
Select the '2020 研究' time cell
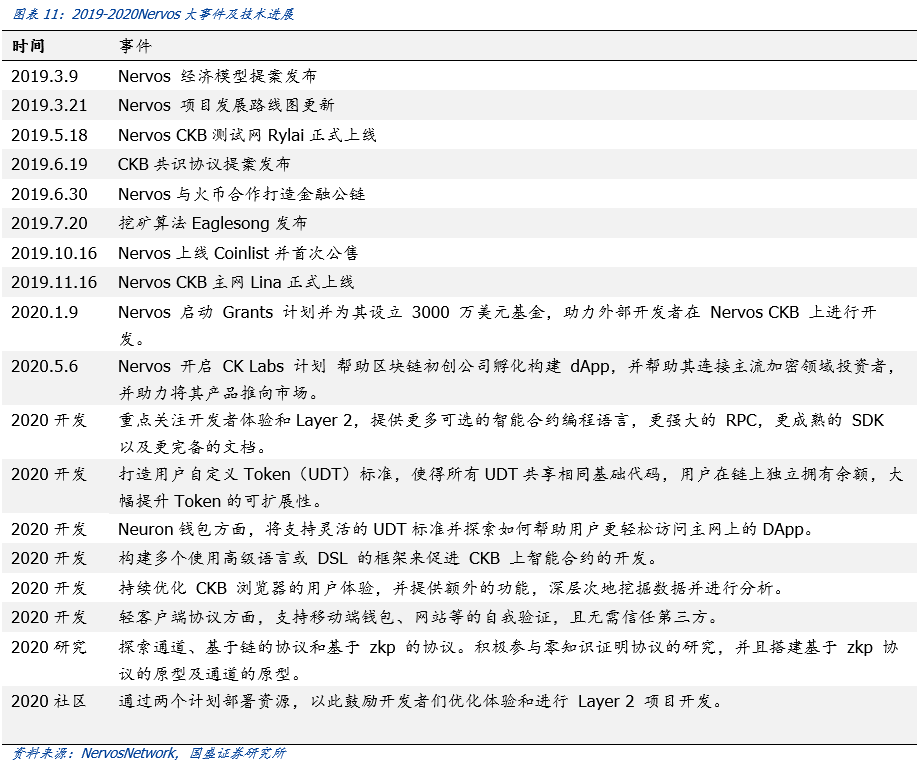pos(49,647)
